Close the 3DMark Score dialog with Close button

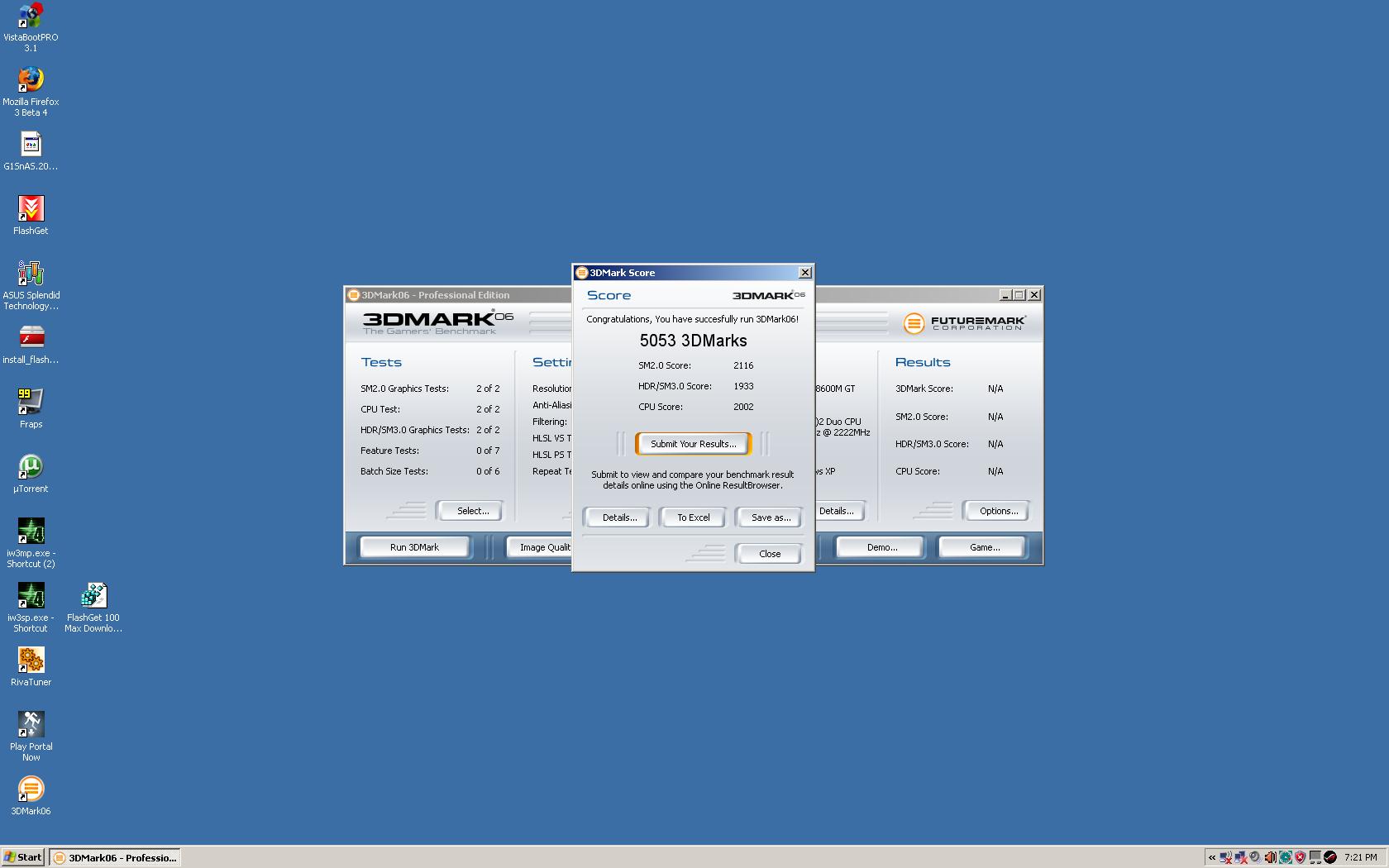pos(770,554)
